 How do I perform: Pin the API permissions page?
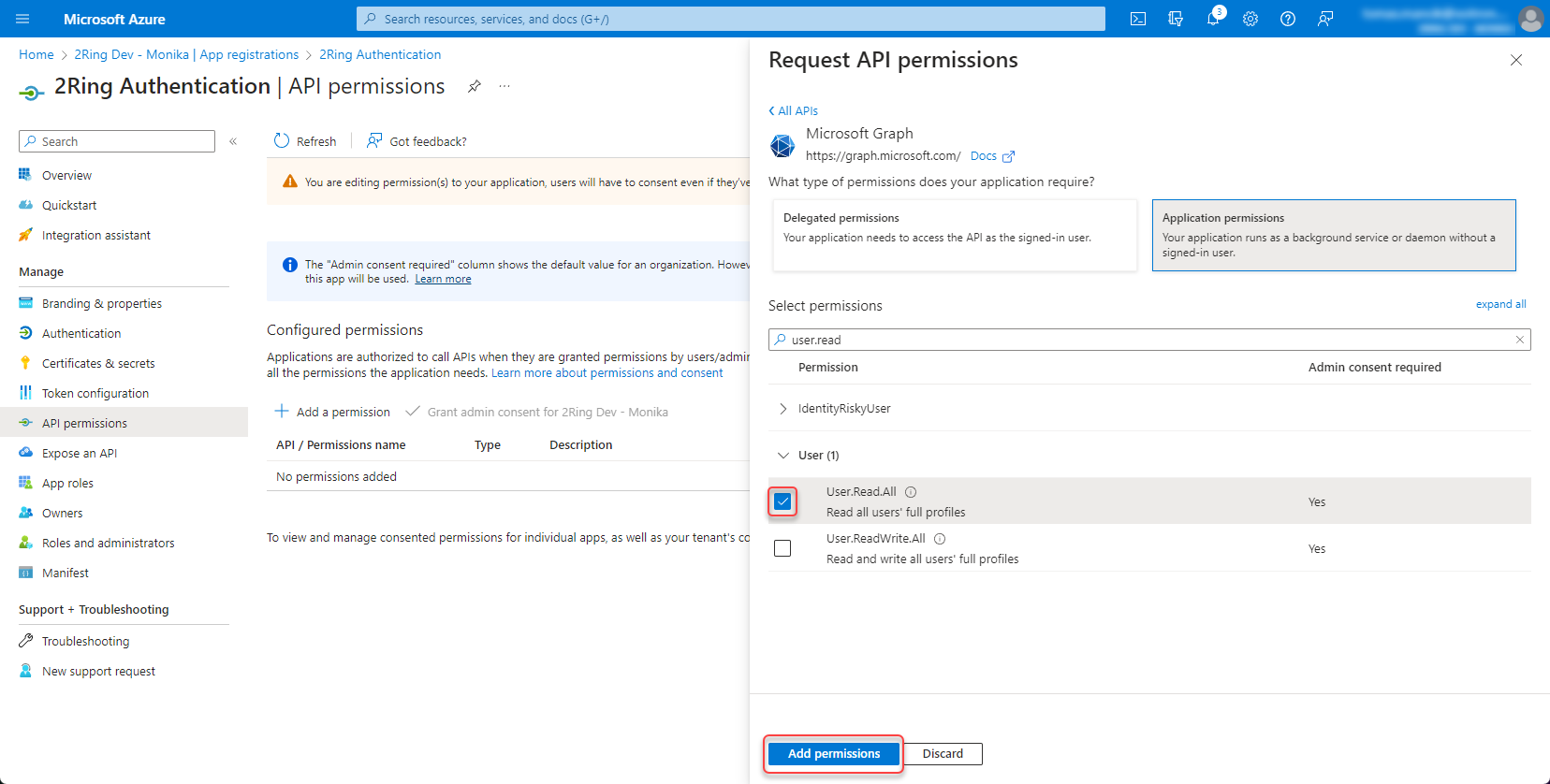coord(475,86)
